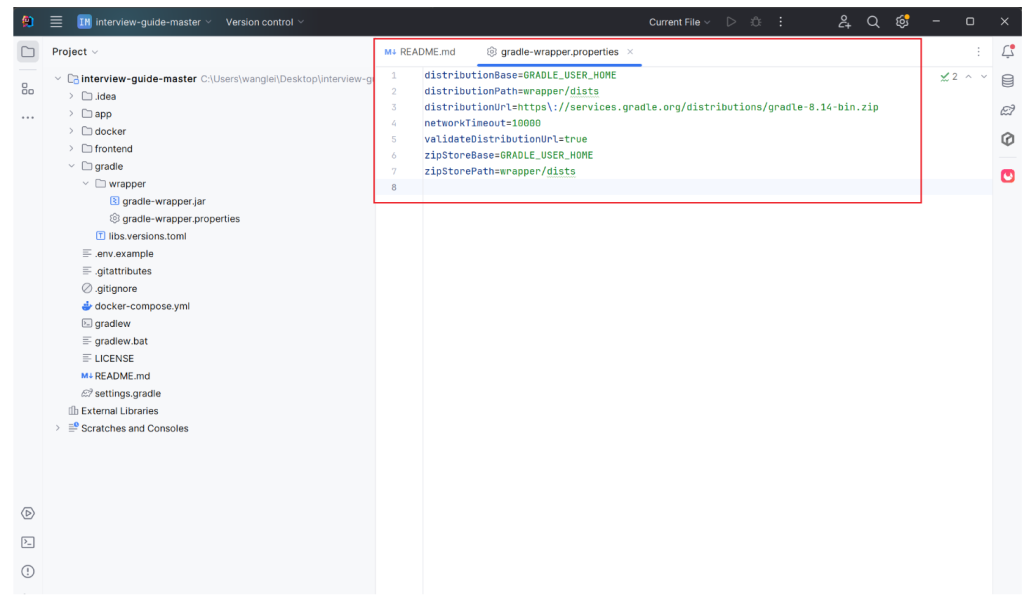Open the Problems tool window icon
This screenshot has height=609, width=1024.
28,571
